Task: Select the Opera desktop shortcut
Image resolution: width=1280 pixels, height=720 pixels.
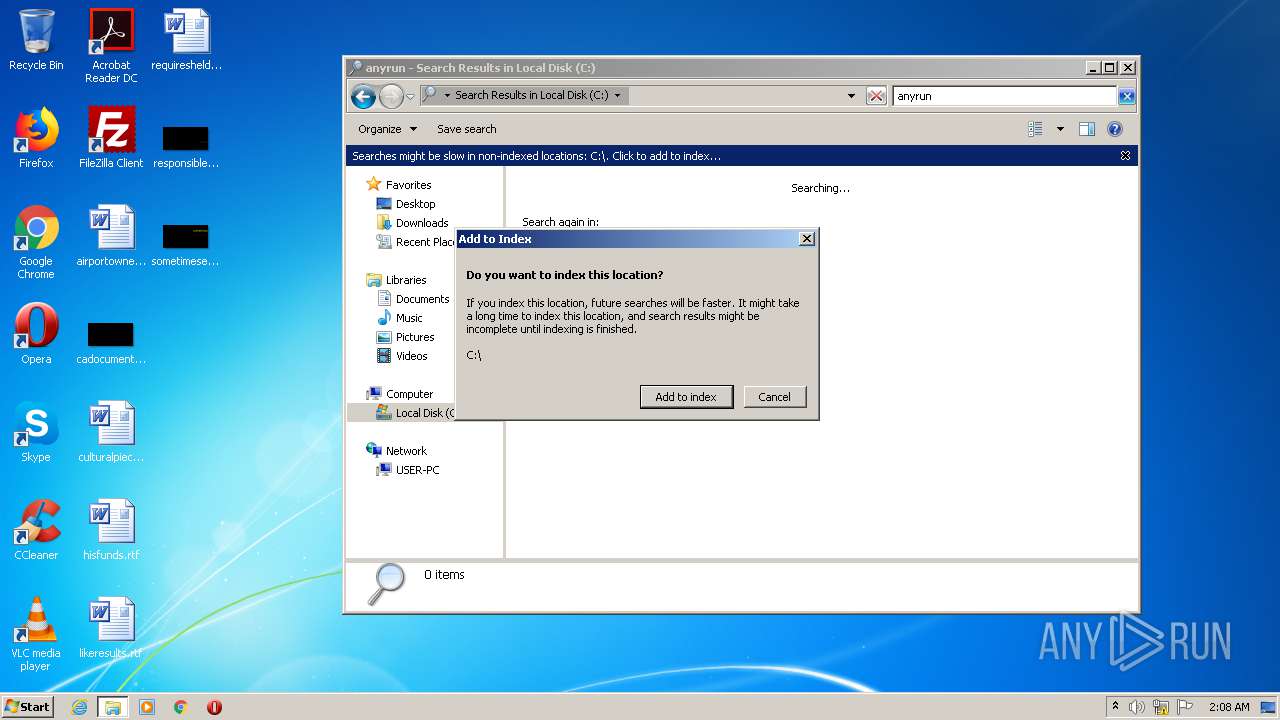Action: [36, 334]
